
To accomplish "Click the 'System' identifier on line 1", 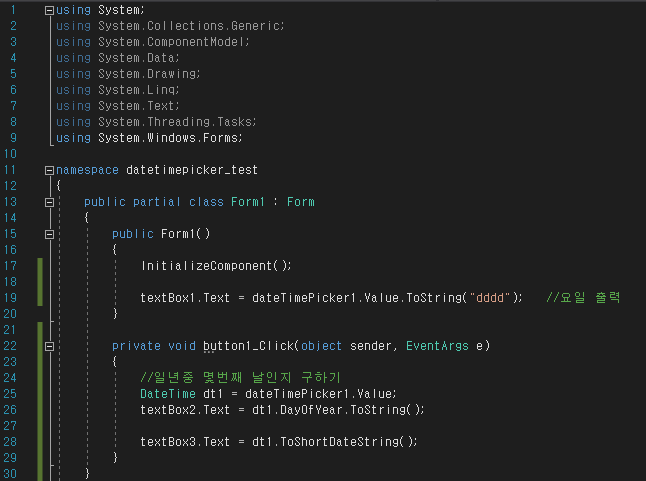I will (119, 10).
